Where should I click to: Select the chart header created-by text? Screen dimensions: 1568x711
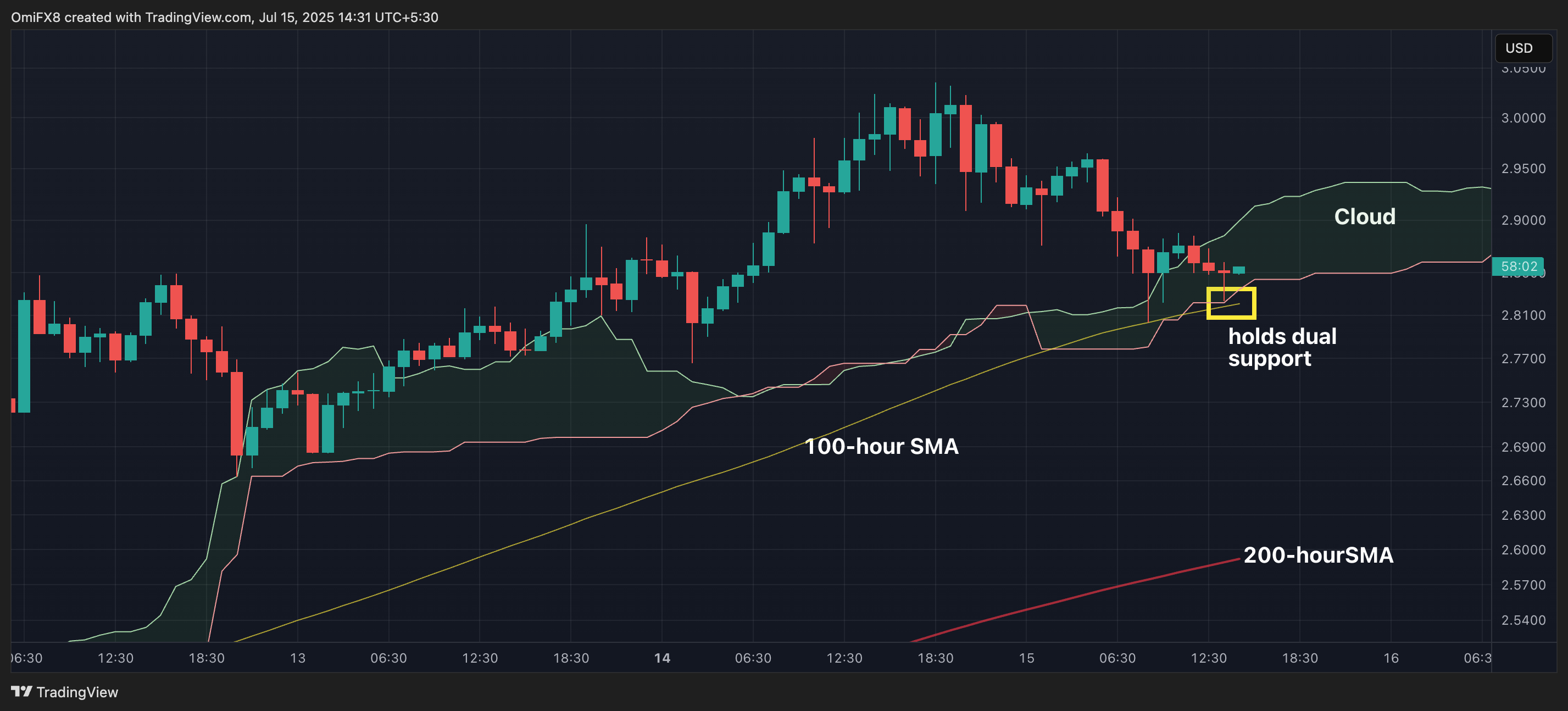pyautogui.click(x=225, y=17)
